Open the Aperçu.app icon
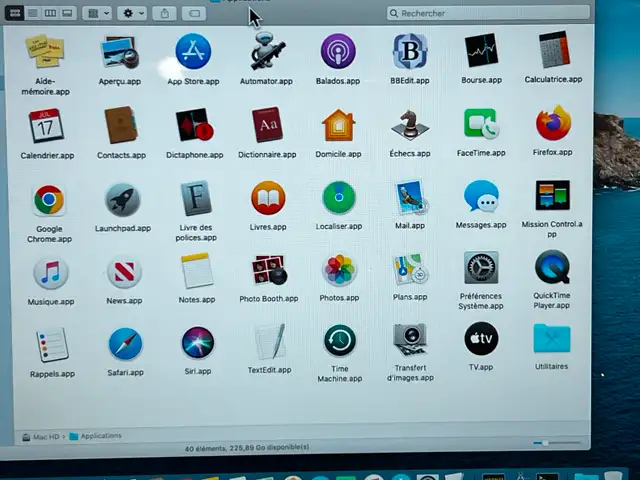 [x=120, y=52]
